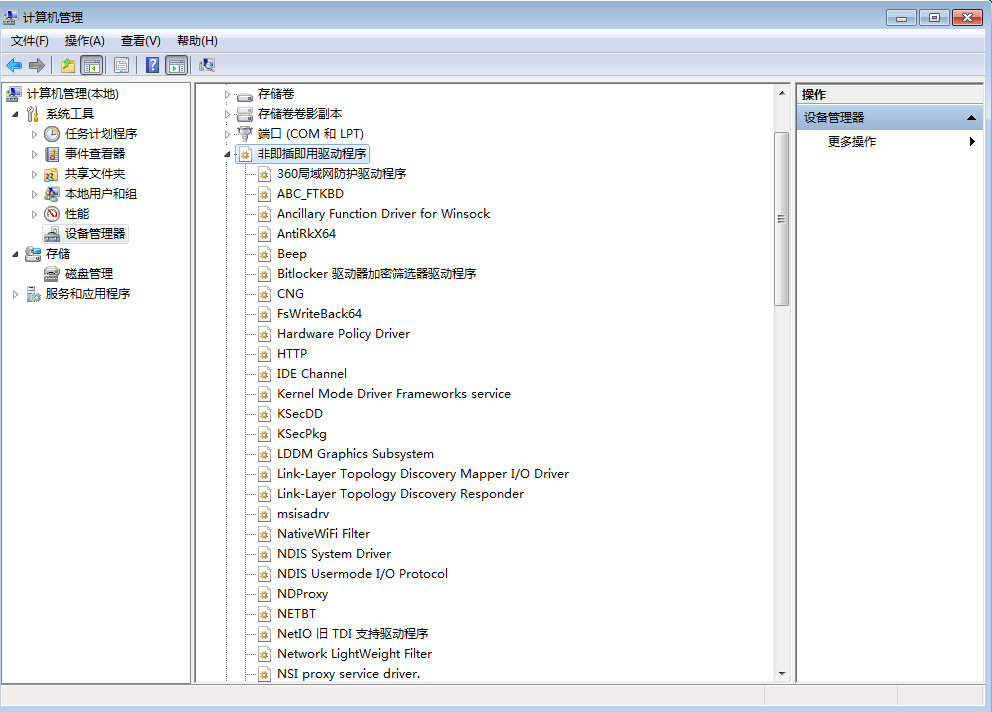Click the Disk Management (磁盘管理) icon
The width and height of the screenshot is (992, 712).
52,274
